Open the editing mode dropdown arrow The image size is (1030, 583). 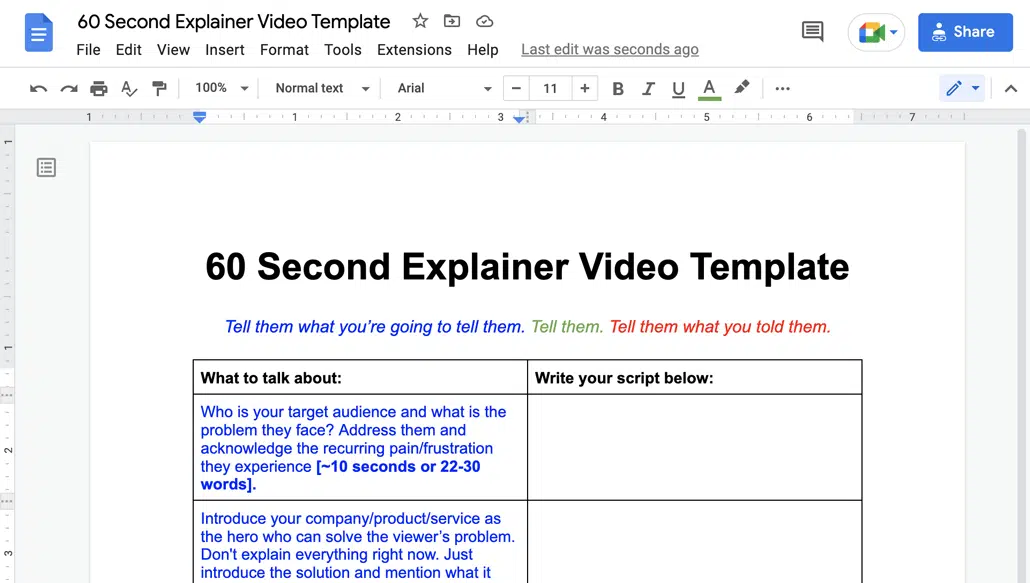[974, 88]
